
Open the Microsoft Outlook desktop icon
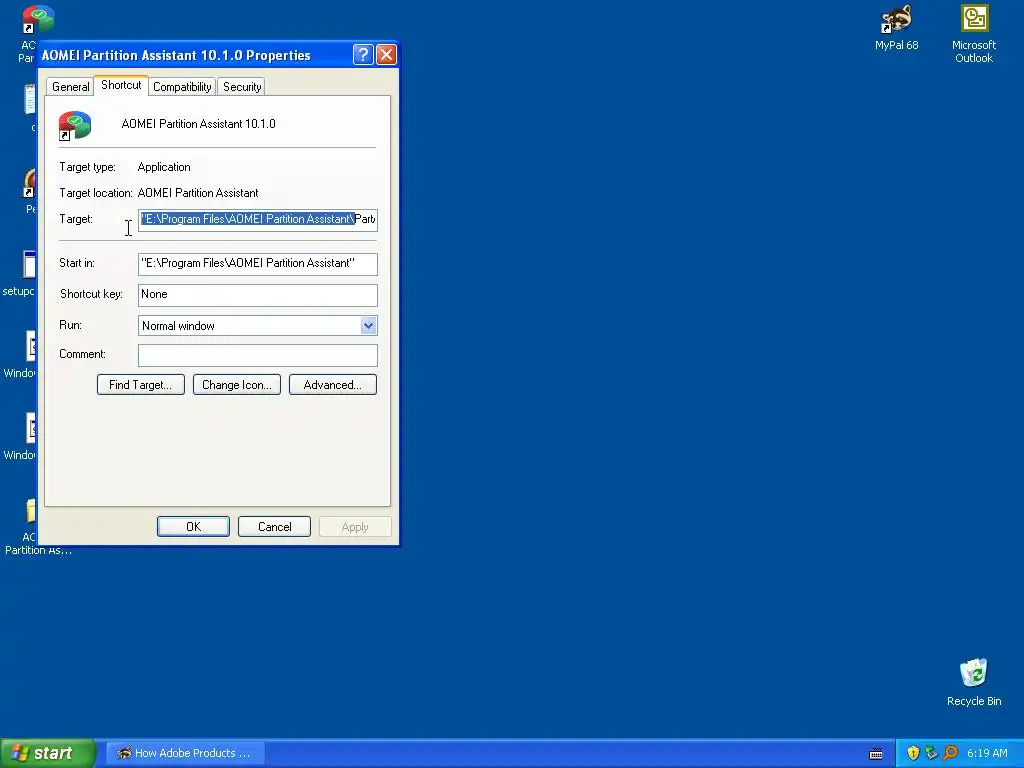(x=974, y=34)
